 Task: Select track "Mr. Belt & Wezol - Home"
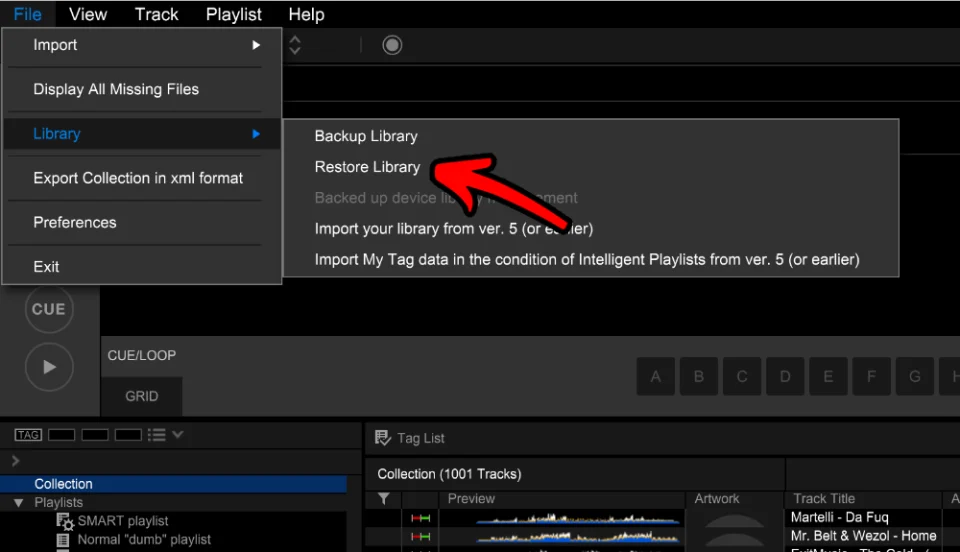point(863,536)
